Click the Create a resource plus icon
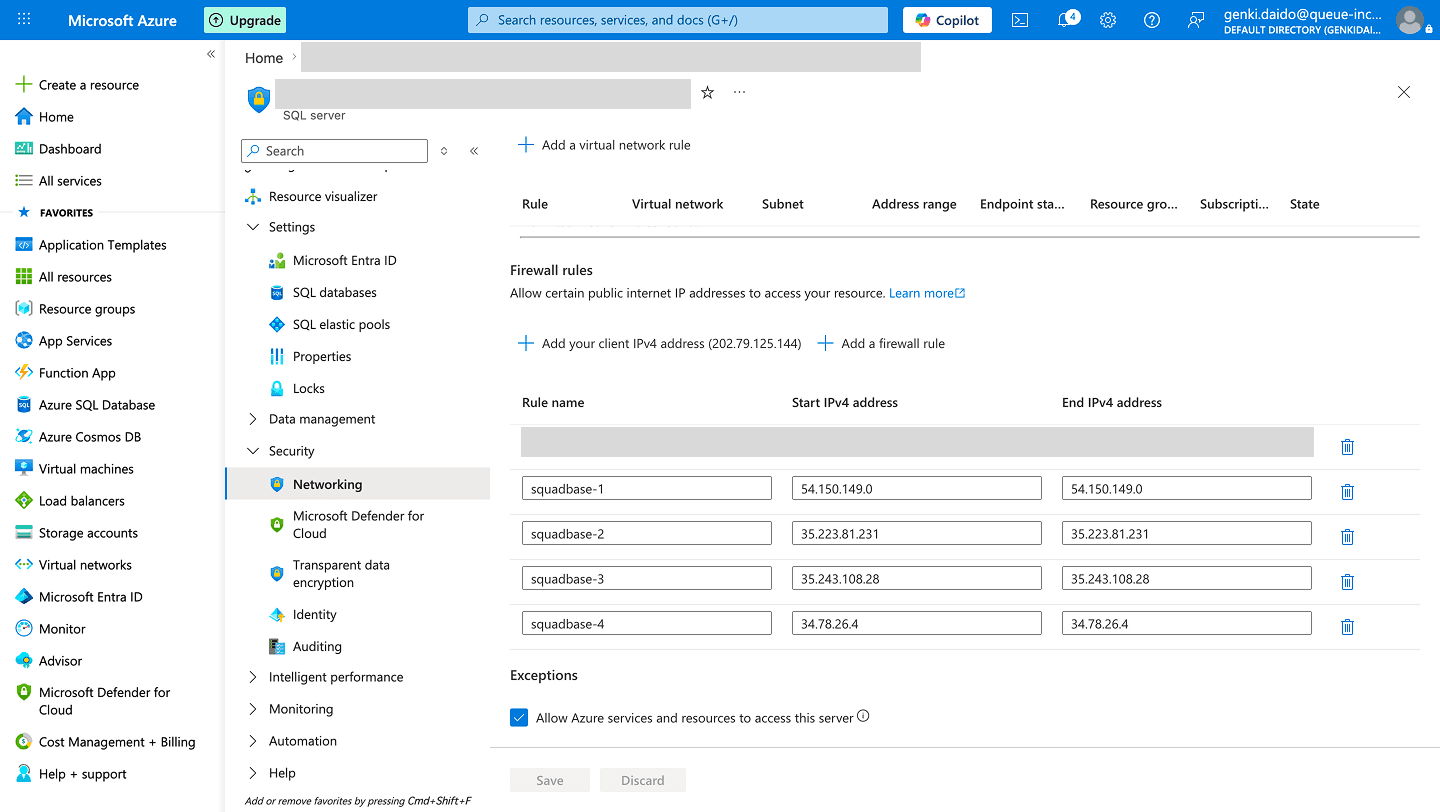 pos(24,85)
